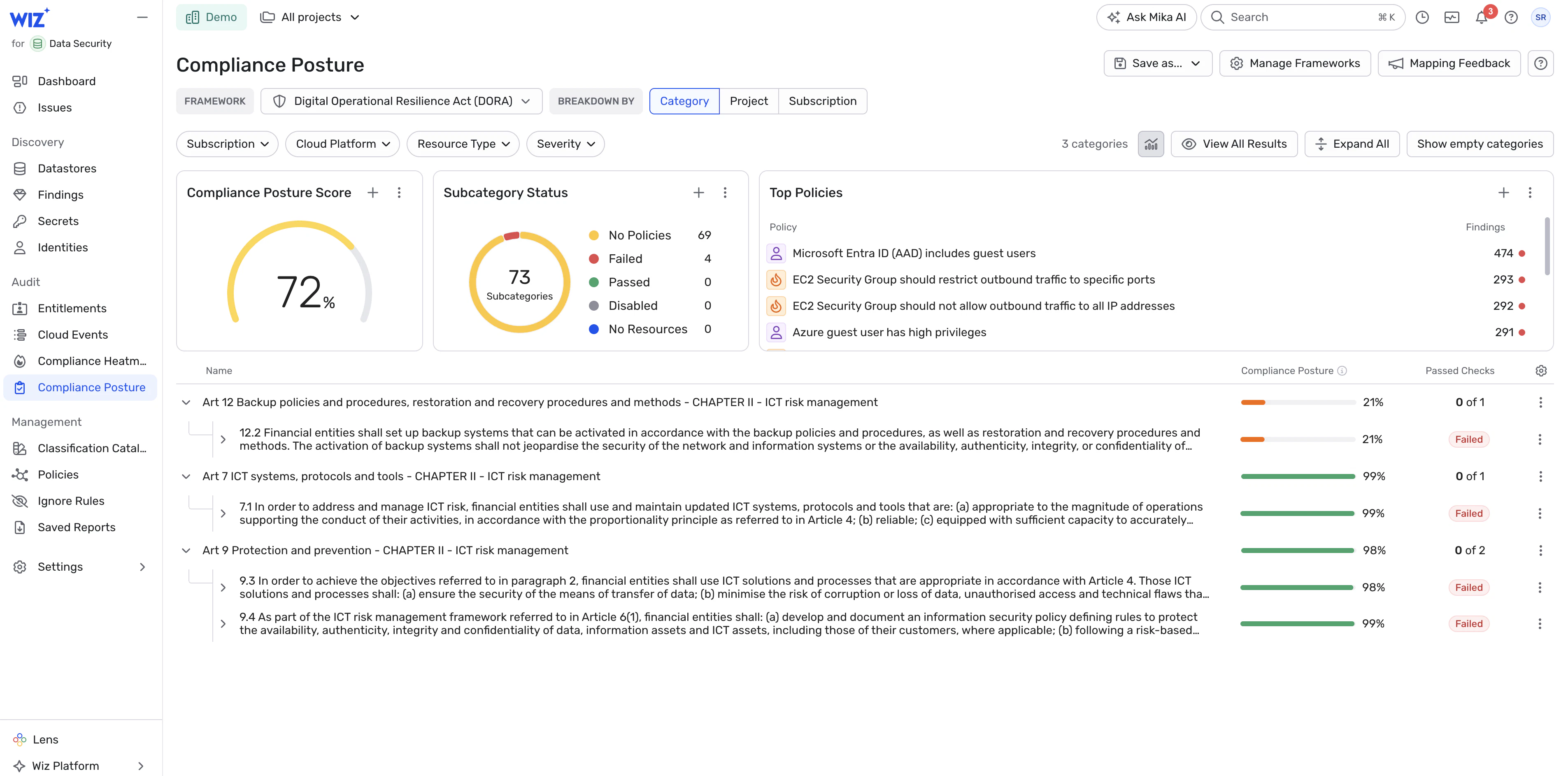The image size is (1568, 776).
Task: Switch breakdown to Category
Action: tap(684, 101)
